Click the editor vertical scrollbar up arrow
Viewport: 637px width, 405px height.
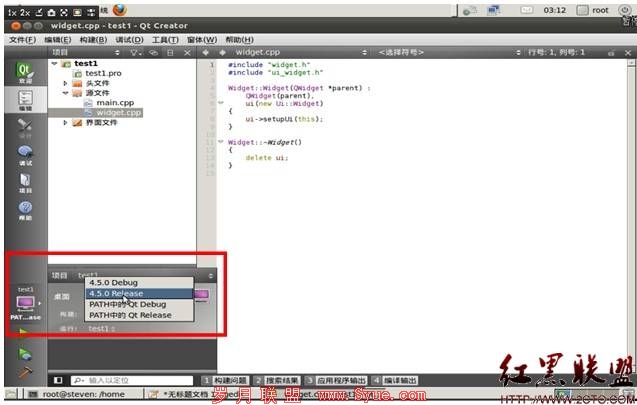(x=631, y=63)
